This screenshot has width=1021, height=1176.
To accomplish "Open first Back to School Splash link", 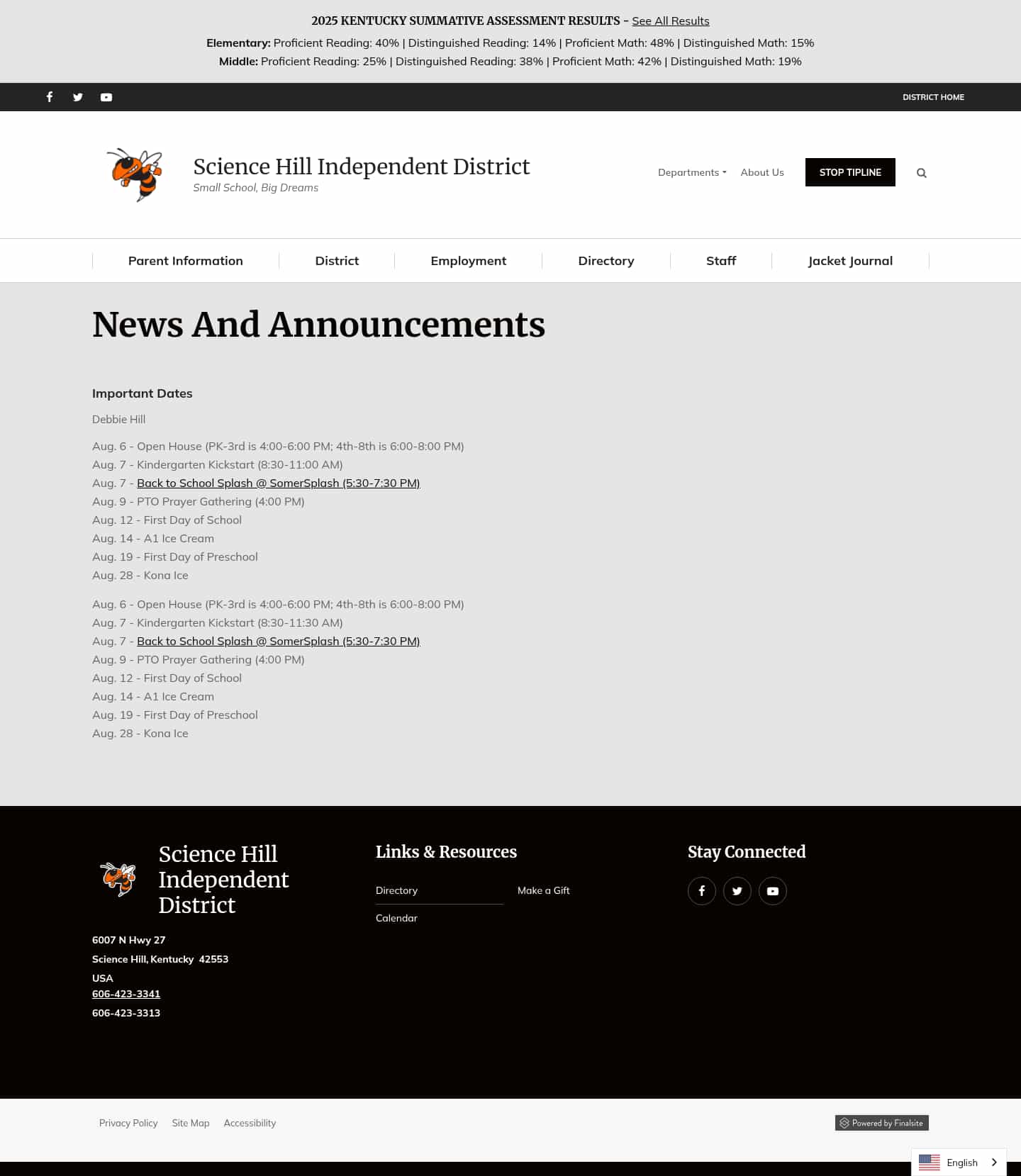I will pos(279,483).
